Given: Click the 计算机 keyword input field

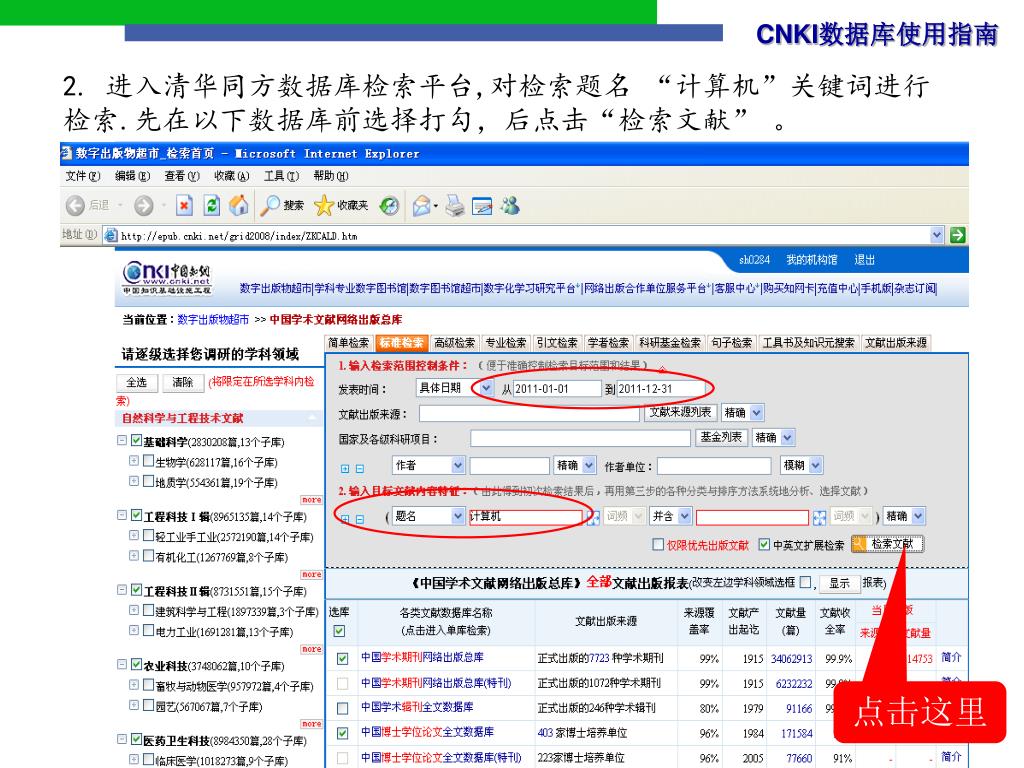Looking at the screenshot, I should pyautogui.click(x=525, y=517).
